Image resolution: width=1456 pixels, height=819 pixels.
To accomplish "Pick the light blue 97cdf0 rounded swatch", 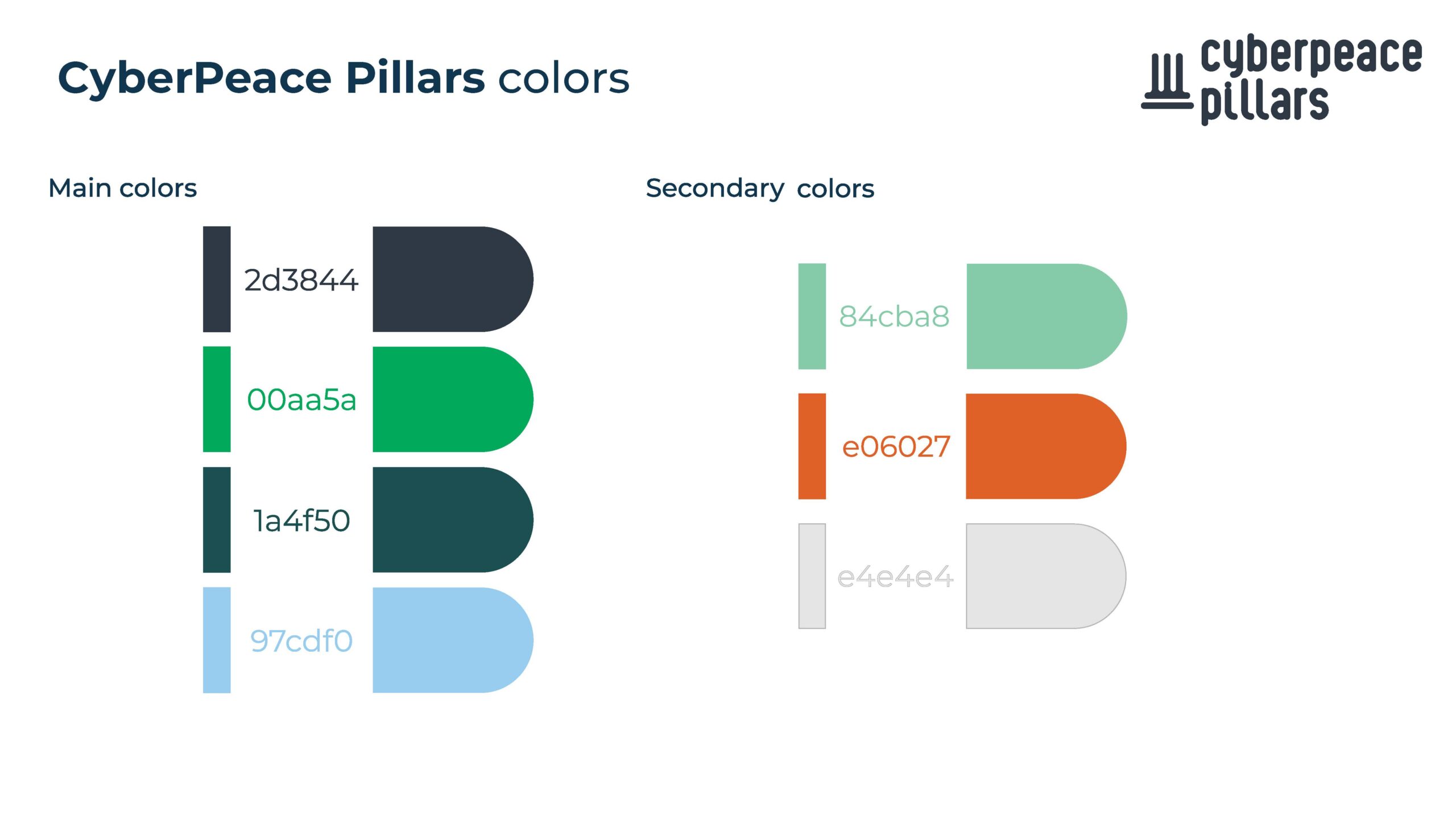I will click(x=453, y=640).
